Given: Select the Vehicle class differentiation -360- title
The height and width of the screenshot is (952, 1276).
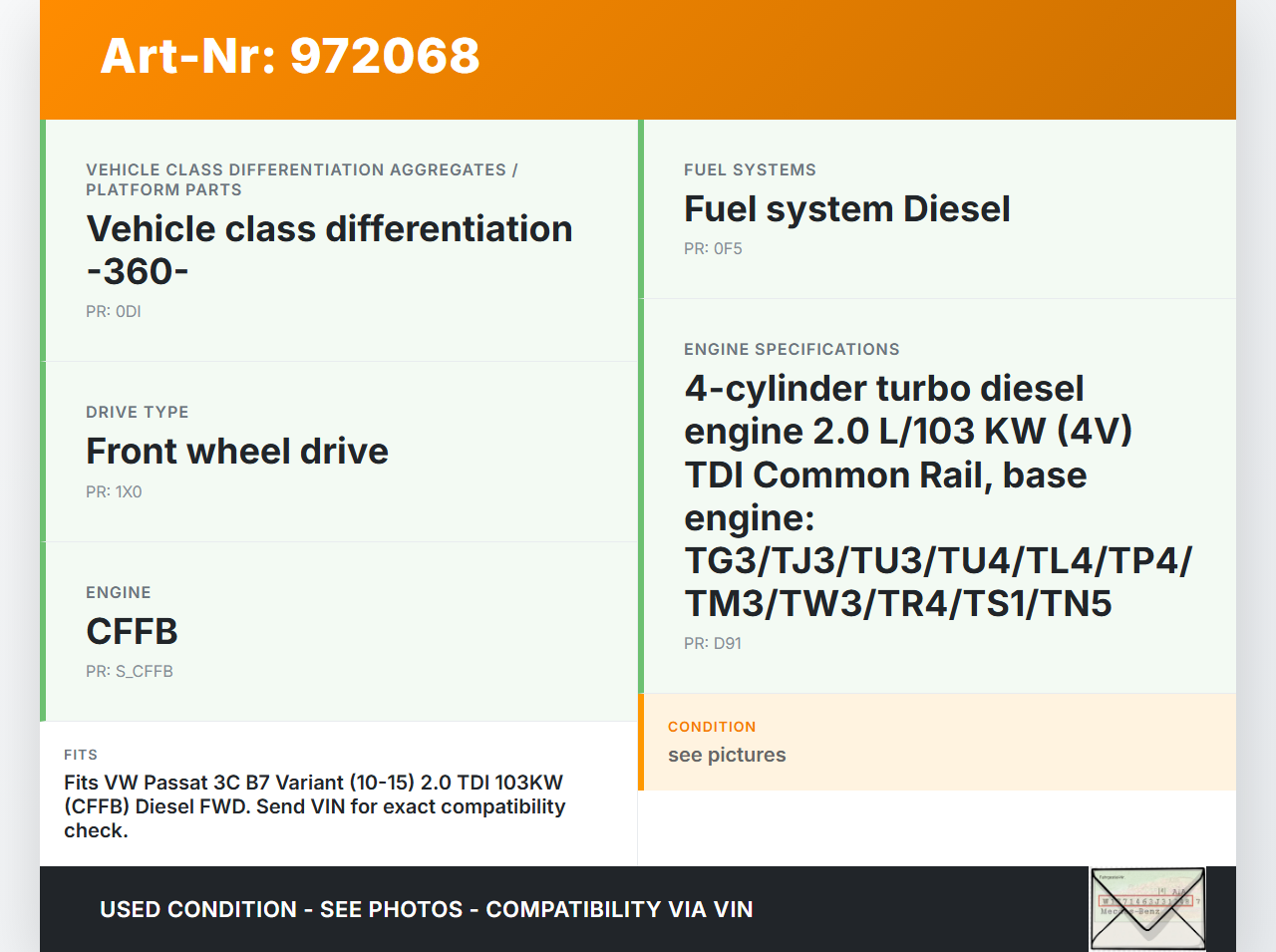Looking at the screenshot, I should pos(329,250).
